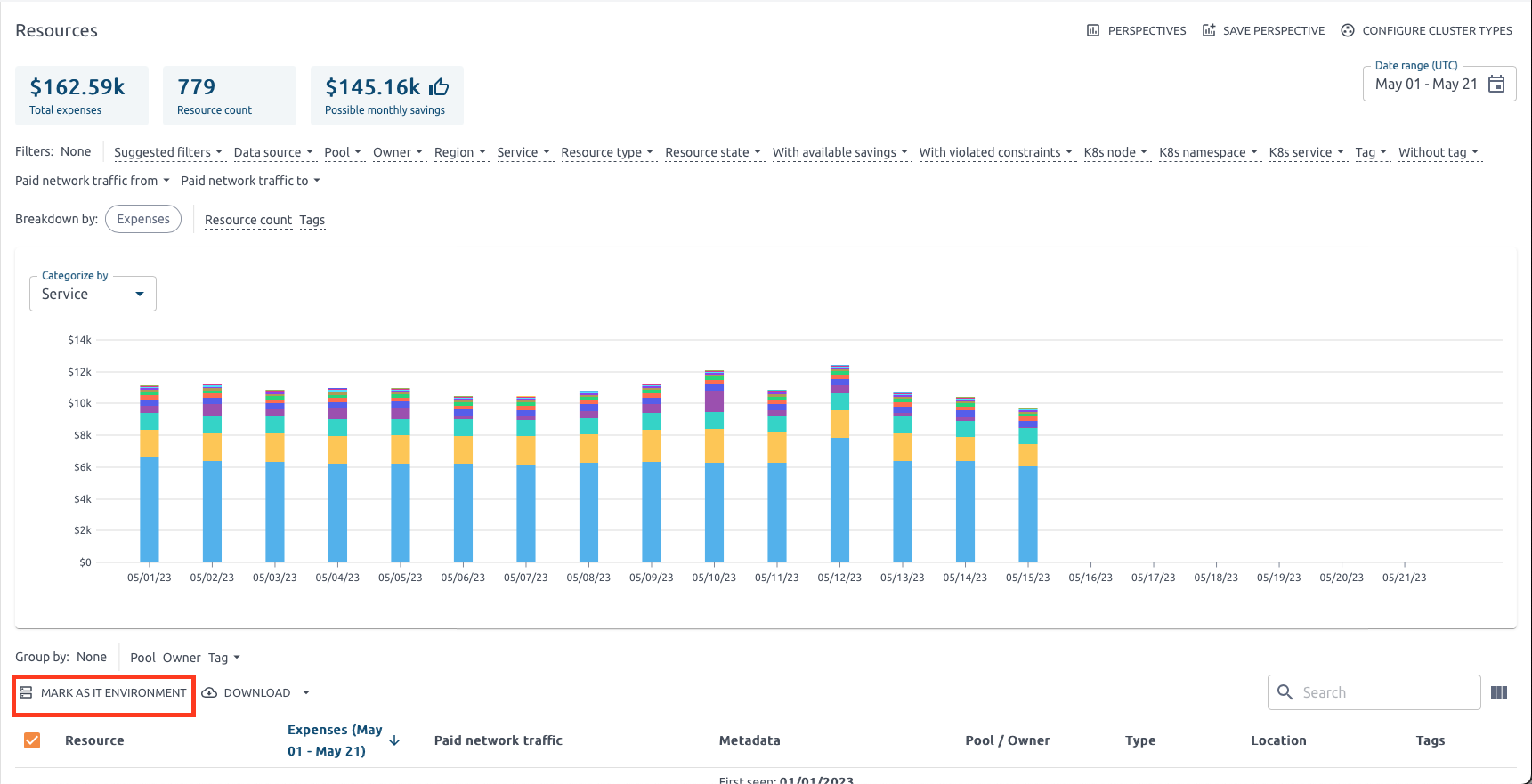This screenshot has width=1532, height=784.
Task: Open the table columns settings icon
Action: (1499, 692)
